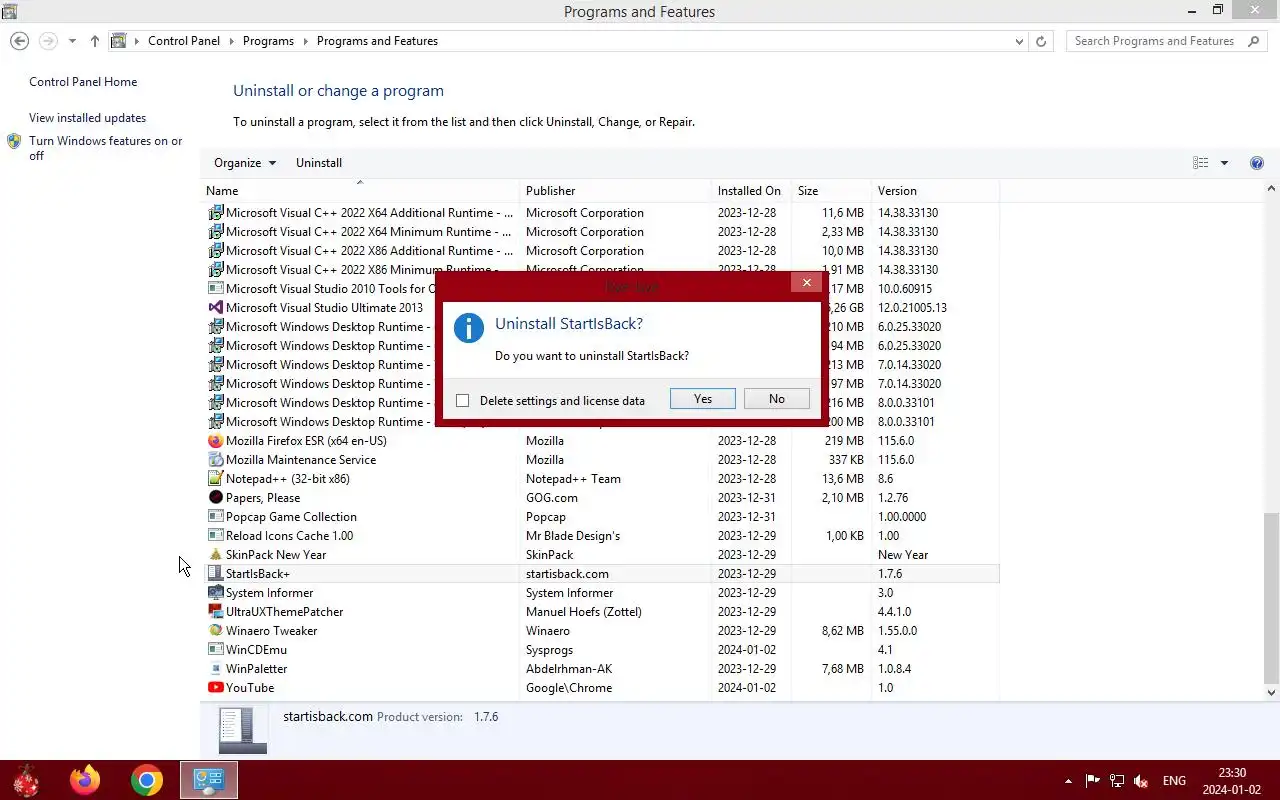This screenshot has height=800, width=1280.
Task: Expand the Control Panel breadcrumb arrow
Action: coord(231,41)
